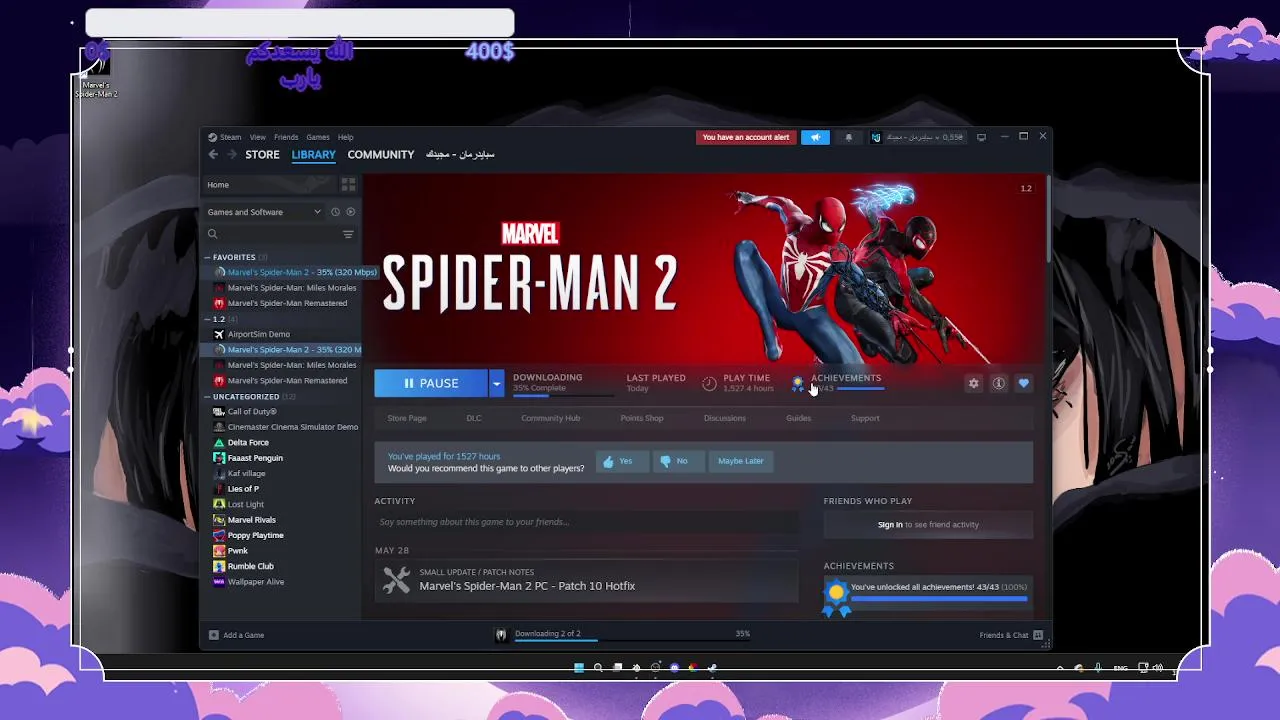Image resolution: width=1280 pixels, height=720 pixels.
Task: Show recent activity clock filter icon
Action: (335, 212)
